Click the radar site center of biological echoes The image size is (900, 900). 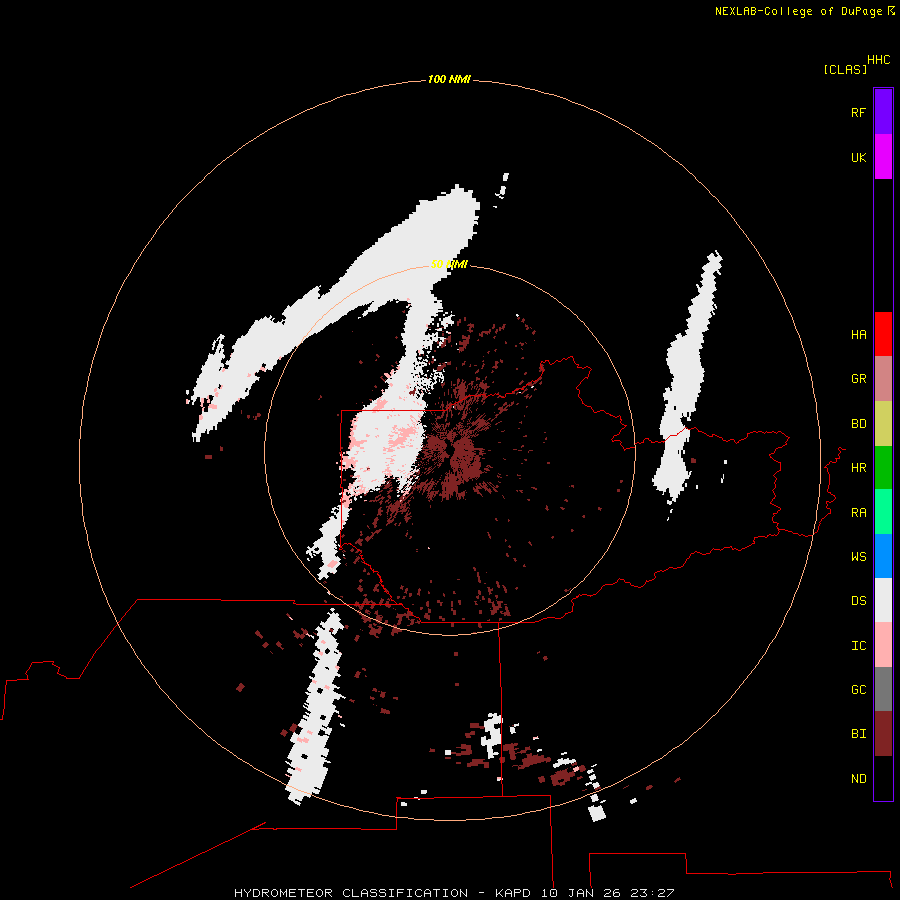click(x=451, y=452)
